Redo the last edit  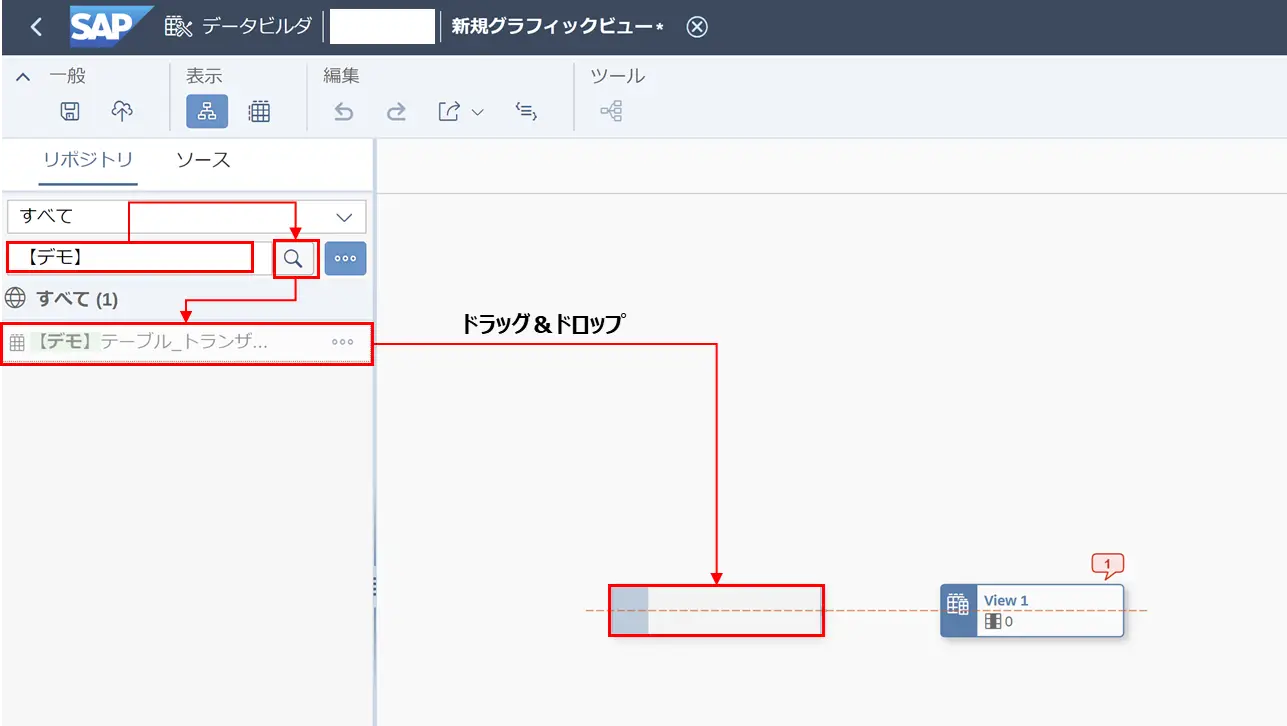coord(396,112)
